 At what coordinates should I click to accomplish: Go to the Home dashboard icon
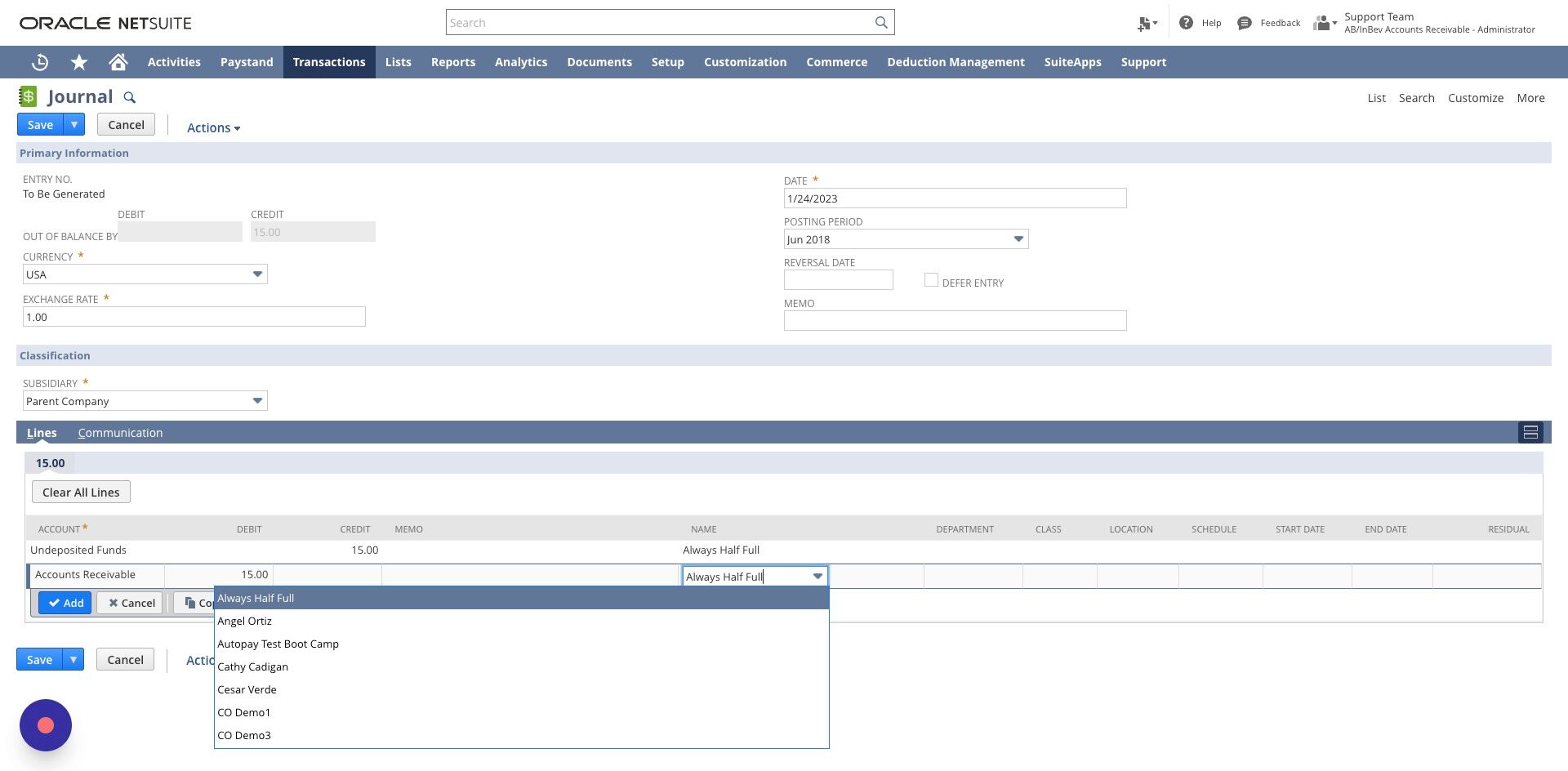pos(118,62)
